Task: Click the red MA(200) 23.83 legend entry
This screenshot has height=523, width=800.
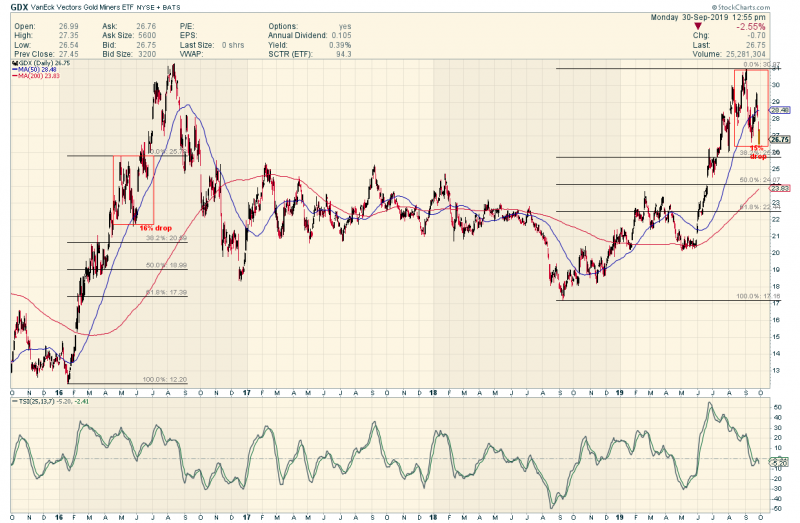Action: tap(35, 76)
